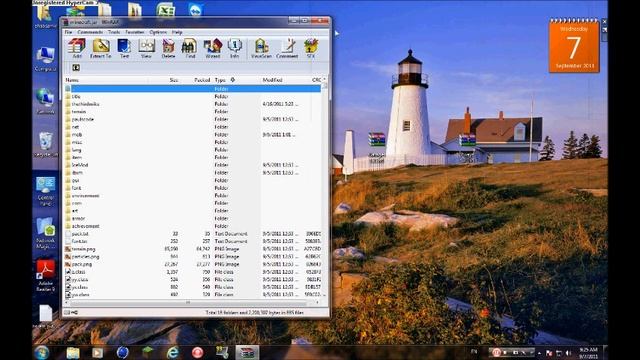
Task: Select the 'armor' folder row
Action: coord(193,218)
